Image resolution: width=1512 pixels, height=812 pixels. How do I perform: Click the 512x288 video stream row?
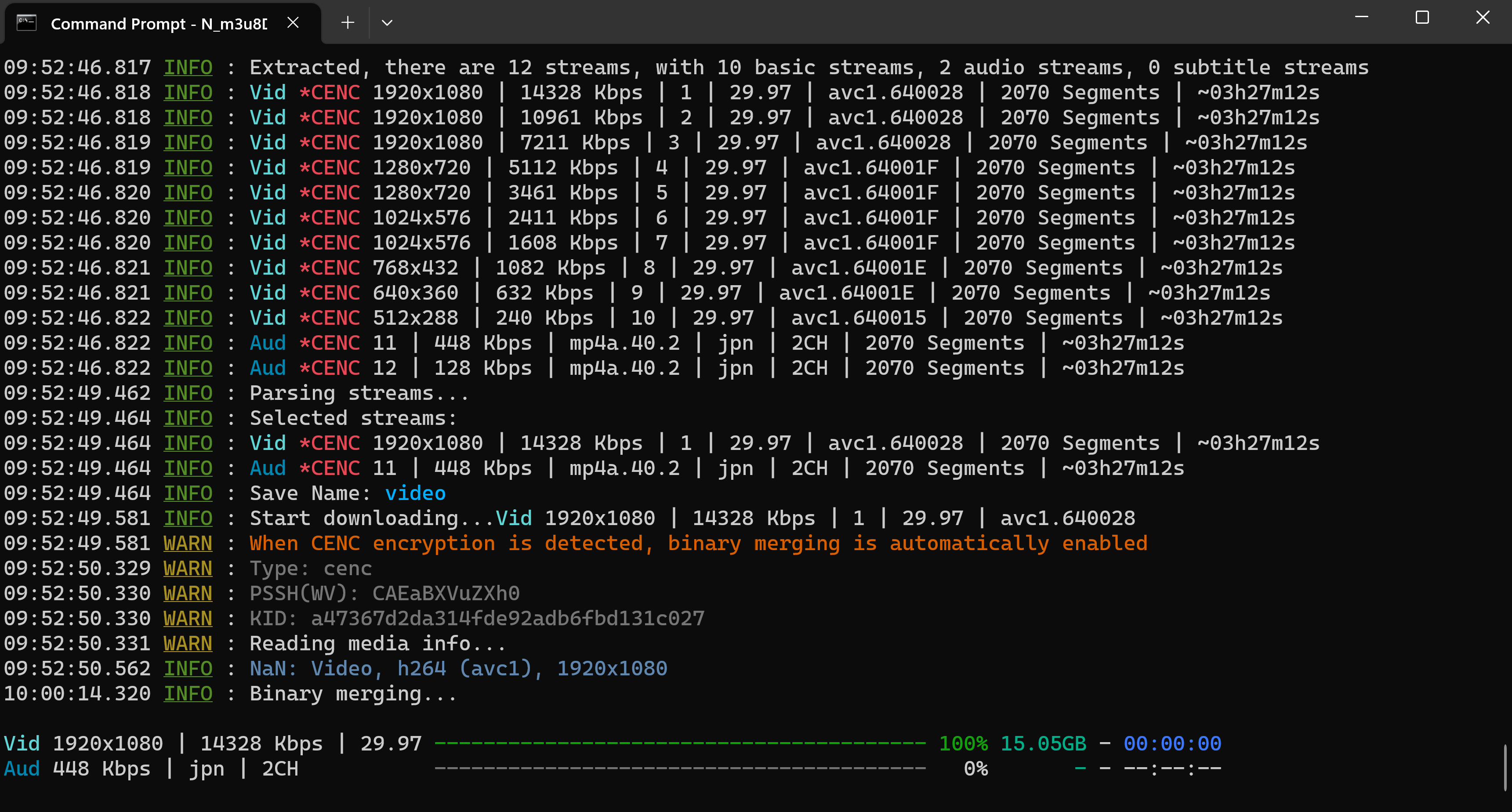coord(415,318)
